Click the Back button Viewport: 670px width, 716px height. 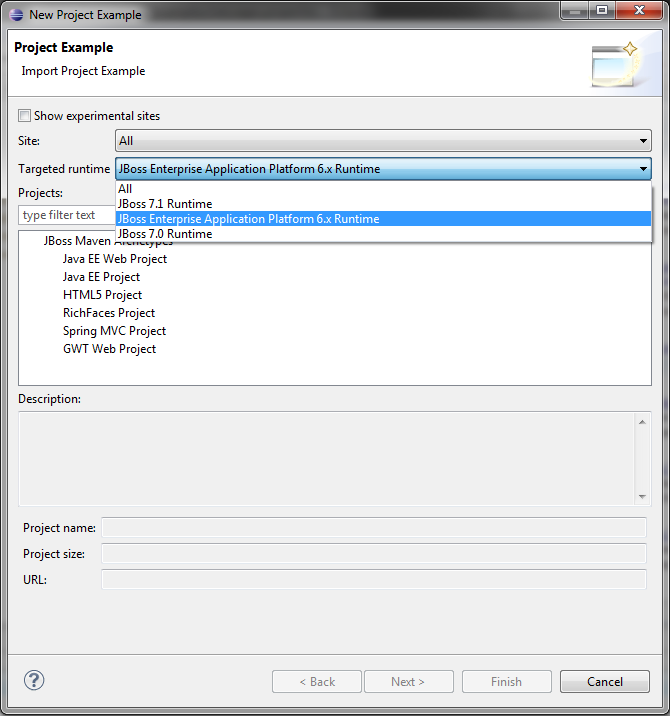pyautogui.click(x=317, y=682)
